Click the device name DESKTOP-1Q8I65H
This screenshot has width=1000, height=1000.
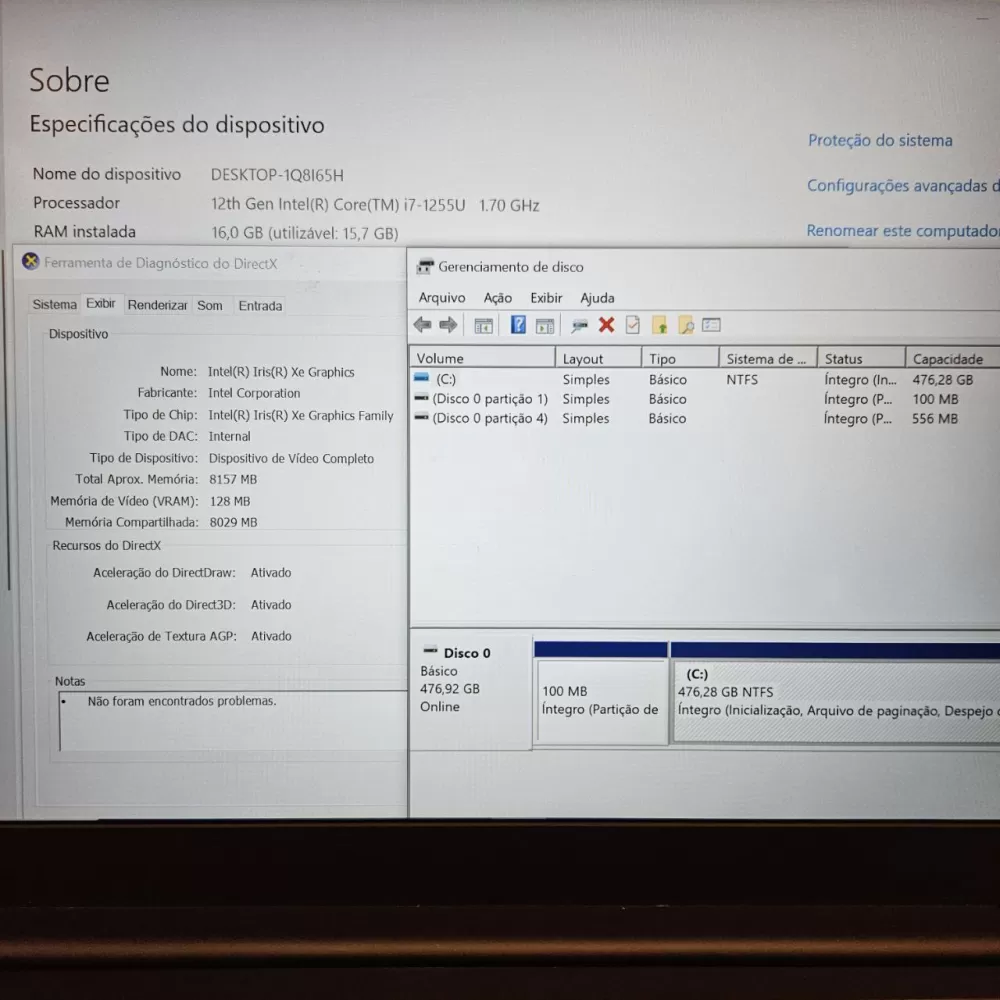[277, 175]
